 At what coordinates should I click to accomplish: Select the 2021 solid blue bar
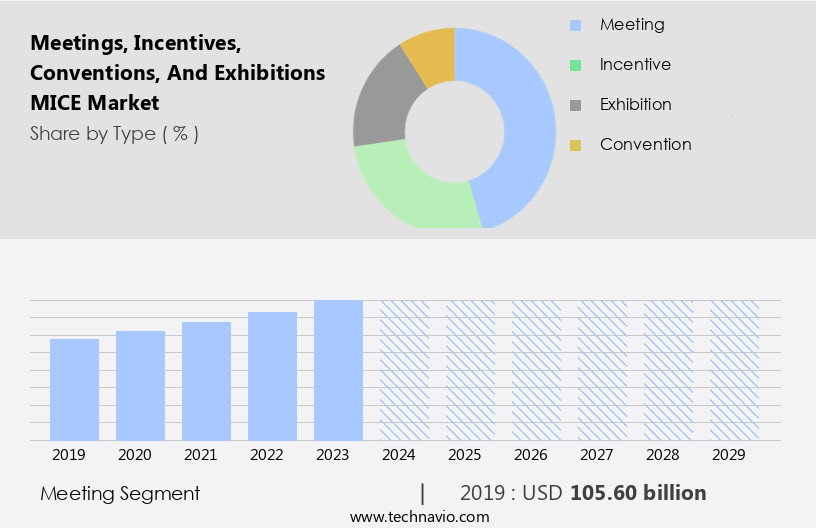206,381
